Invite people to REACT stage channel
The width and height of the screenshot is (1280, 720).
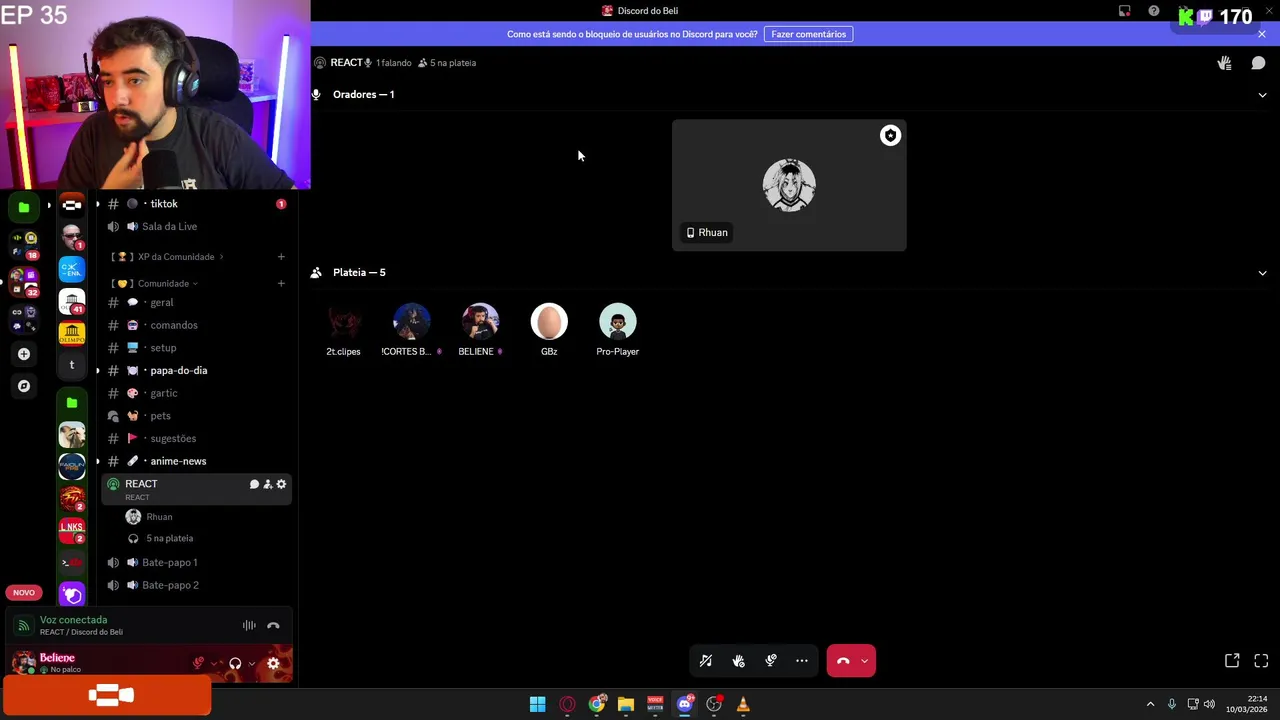tap(267, 484)
